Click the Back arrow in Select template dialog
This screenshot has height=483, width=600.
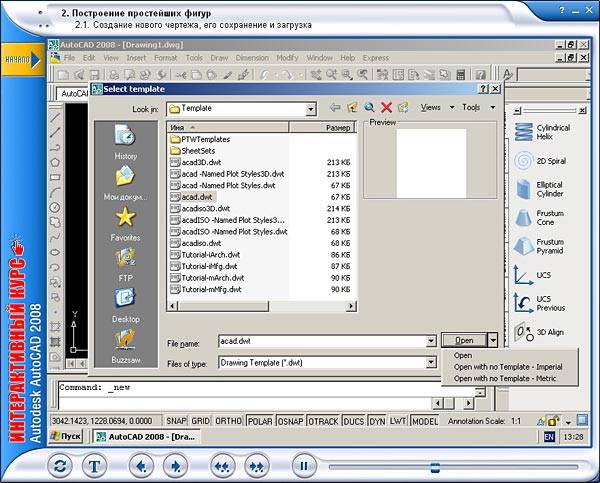(335, 108)
